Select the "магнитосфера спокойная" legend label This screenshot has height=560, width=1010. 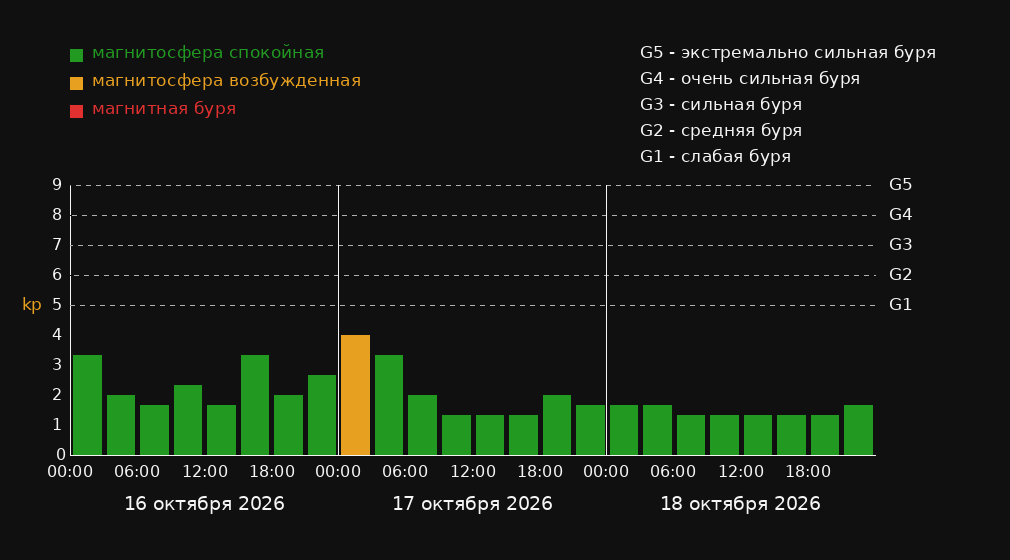click(208, 53)
